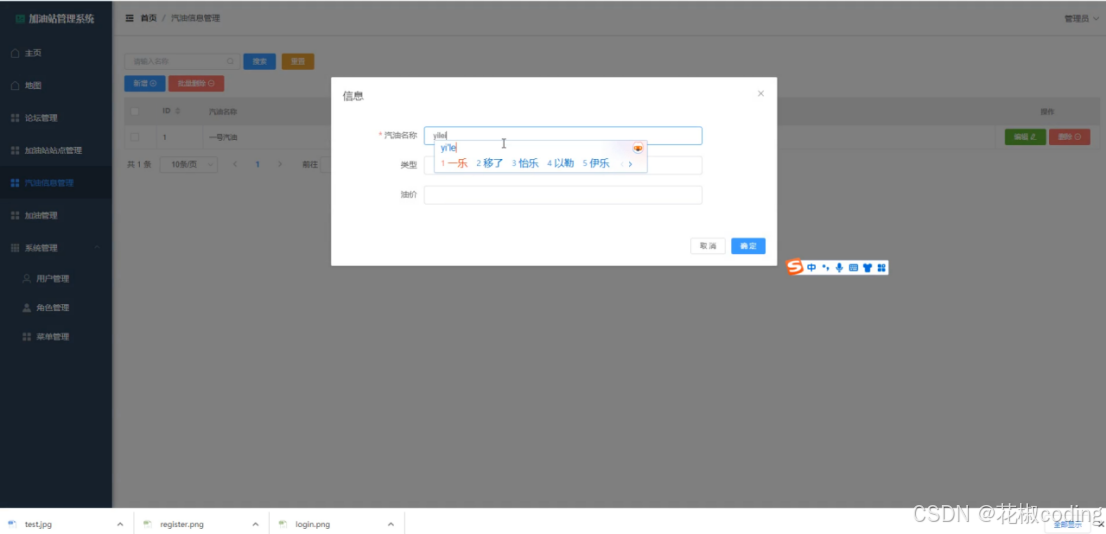The image size is (1106, 534).
Task: Open 地图 in the sidebar
Action: click(56, 85)
